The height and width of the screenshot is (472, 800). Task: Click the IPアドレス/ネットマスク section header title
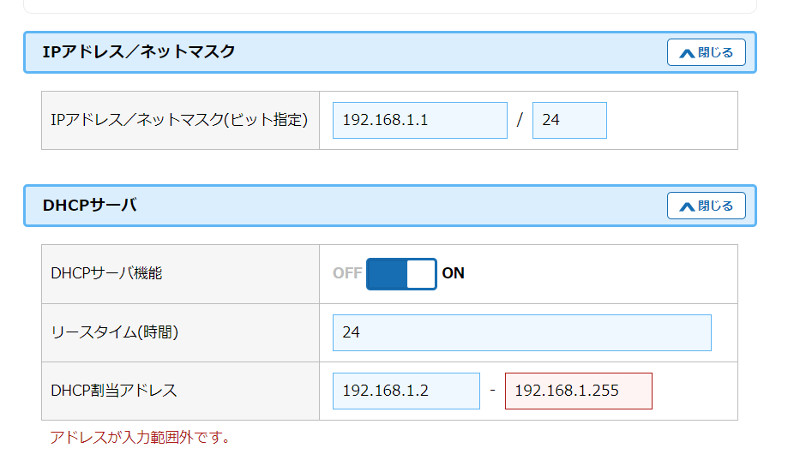pos(139,52)
